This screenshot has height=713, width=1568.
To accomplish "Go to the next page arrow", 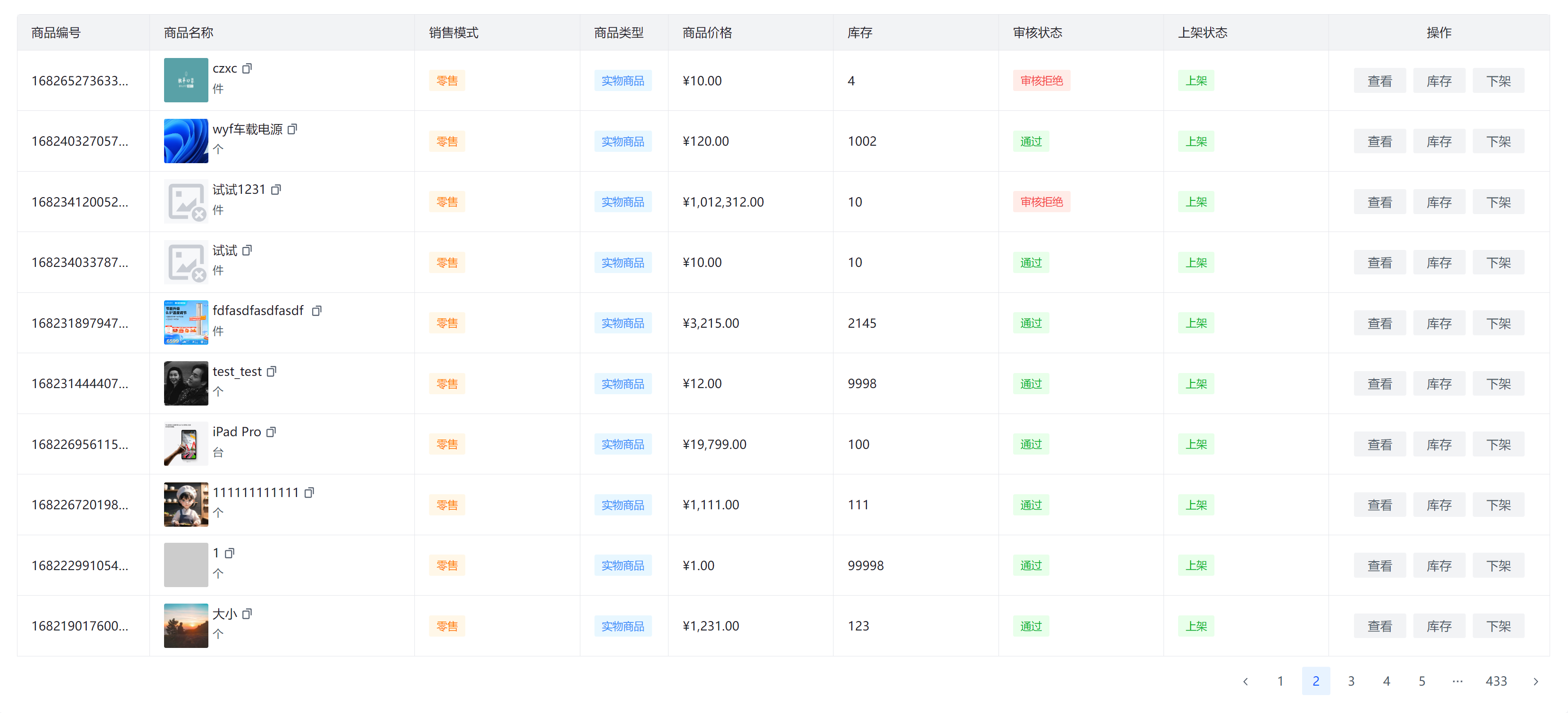I will coord(1535,681).
